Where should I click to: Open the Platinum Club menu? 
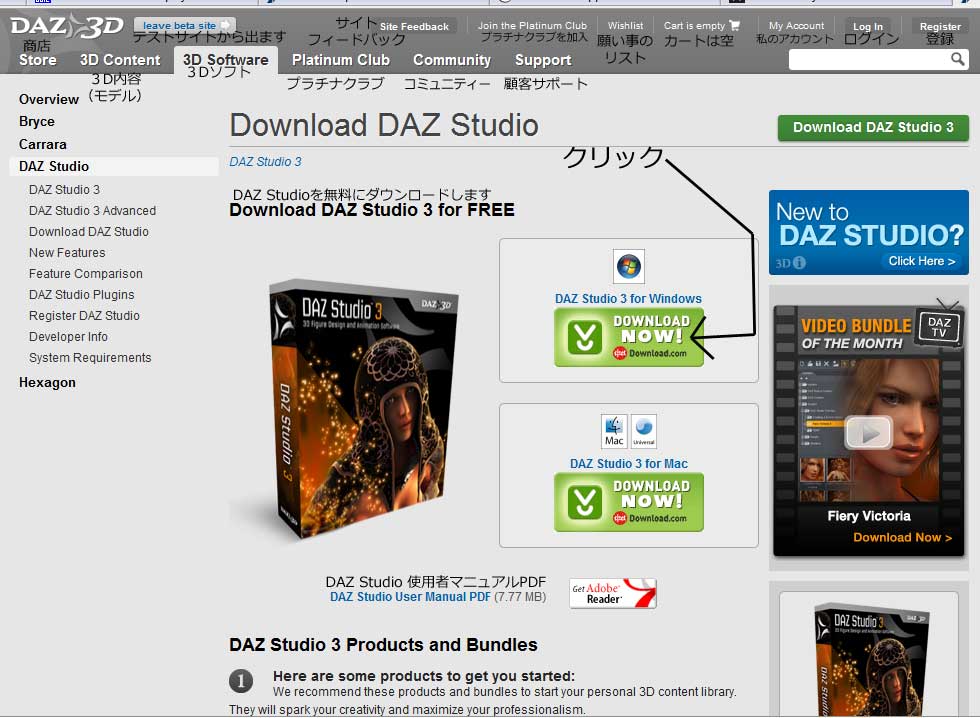(x=341, y=60)
